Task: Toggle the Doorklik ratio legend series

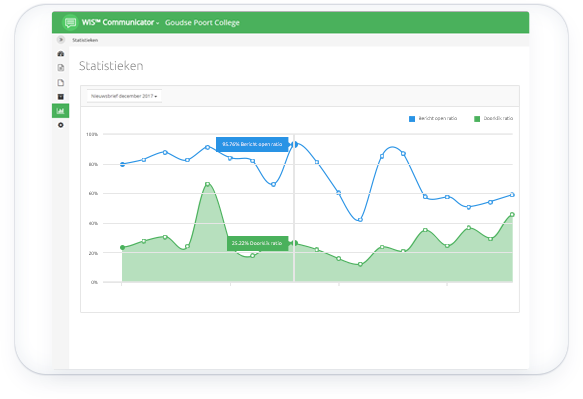Action: (493, 118)
